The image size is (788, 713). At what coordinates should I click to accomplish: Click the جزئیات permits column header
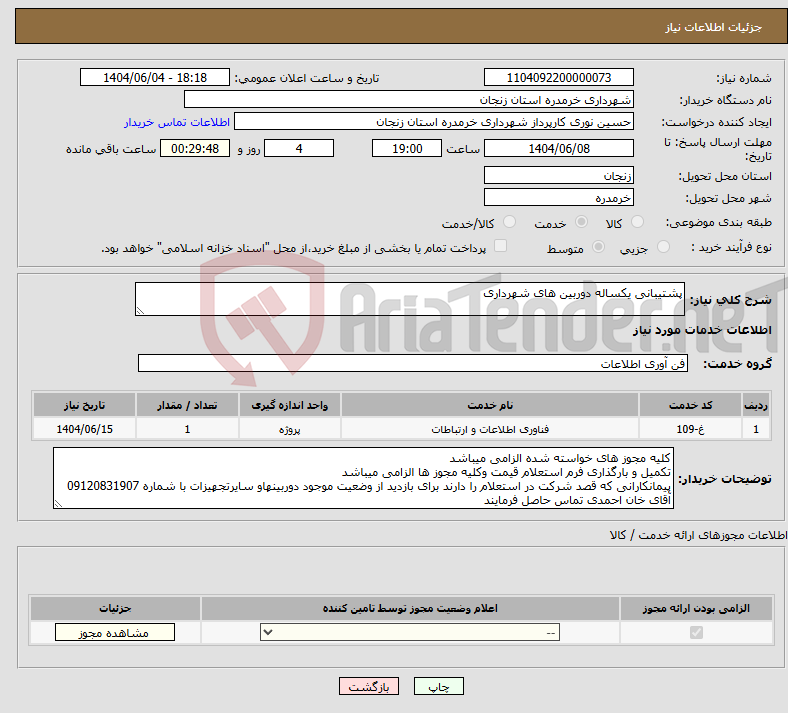click(x=115, y=608)
